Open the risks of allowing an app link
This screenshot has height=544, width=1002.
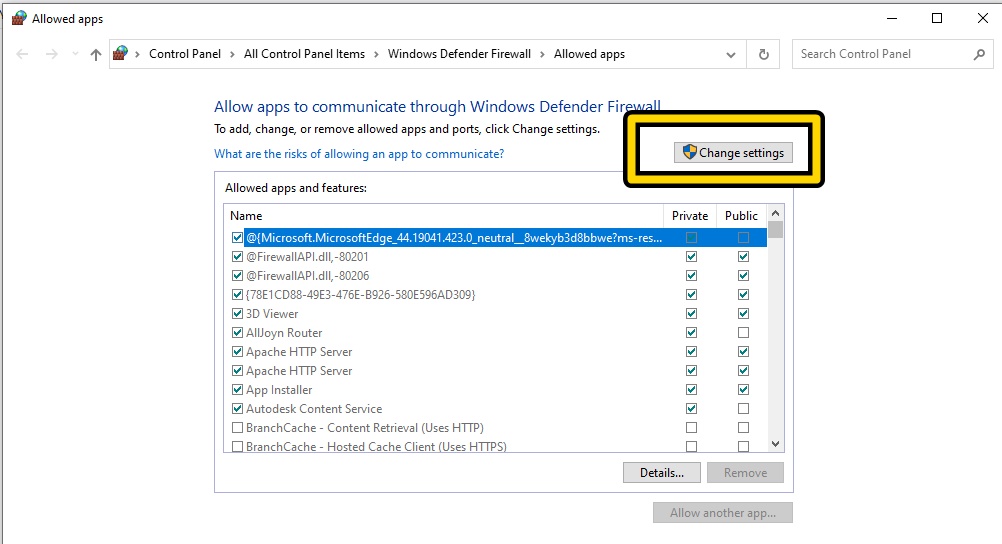click(359, 154)
